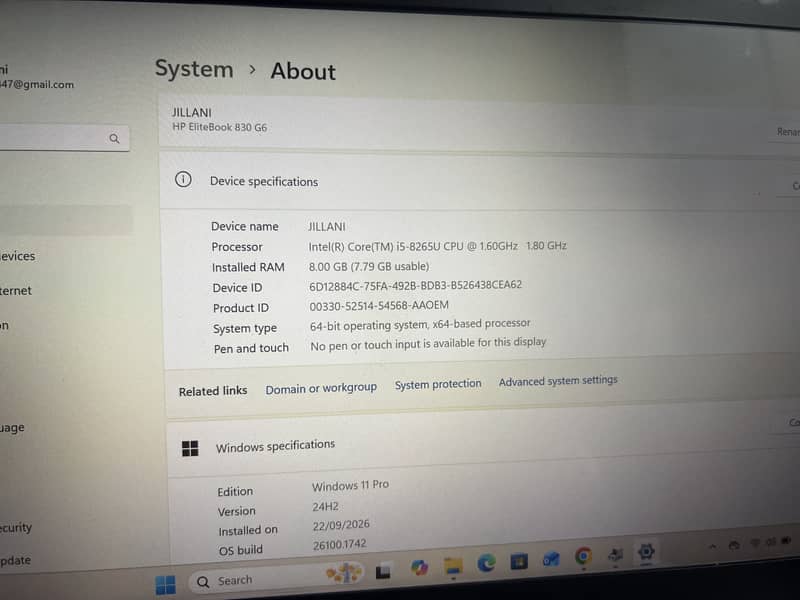Select the devices item in sidebar
The height and width of the screenshot is (600, 800).
point(17,256)
